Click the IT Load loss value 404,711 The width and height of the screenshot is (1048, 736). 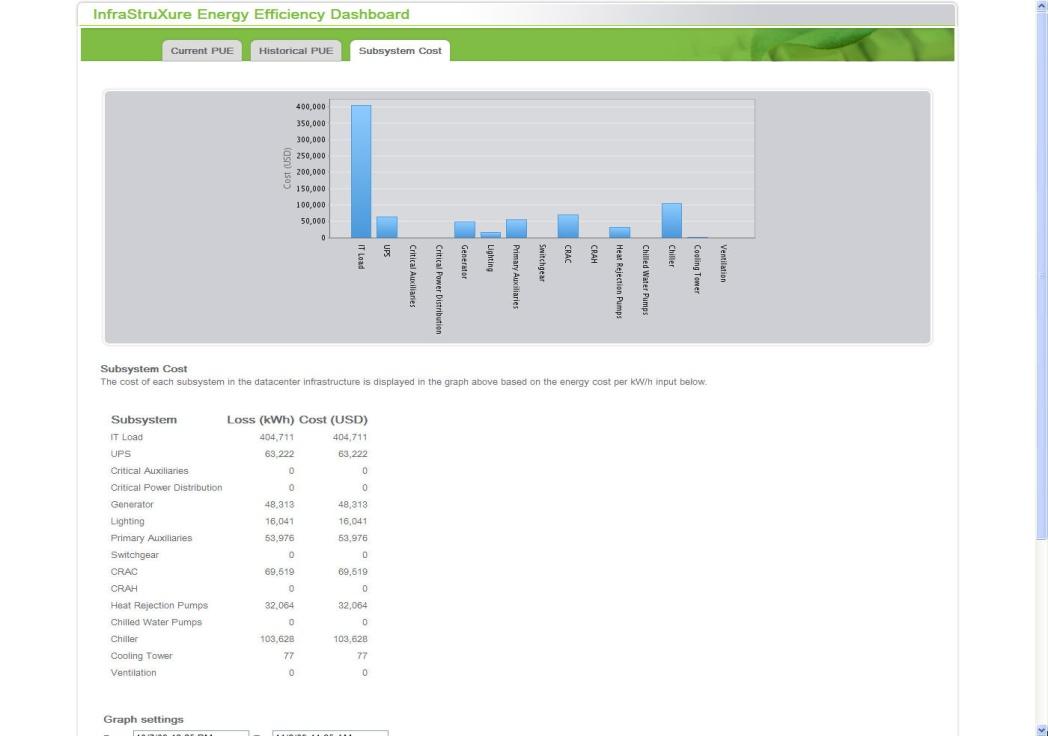277,437
